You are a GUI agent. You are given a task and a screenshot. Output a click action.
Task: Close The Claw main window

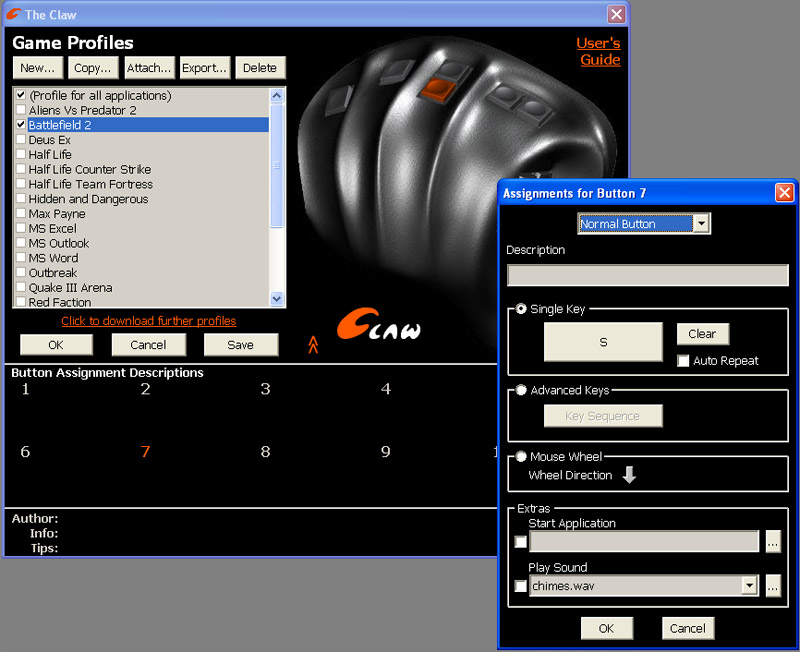616,14
